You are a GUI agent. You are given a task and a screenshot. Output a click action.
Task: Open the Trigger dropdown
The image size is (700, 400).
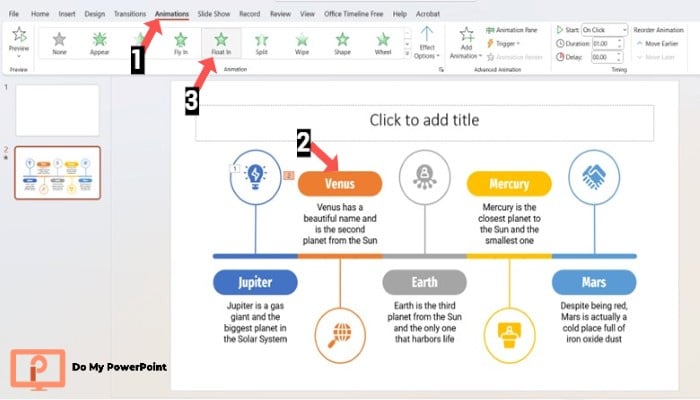tap(504, 43)
